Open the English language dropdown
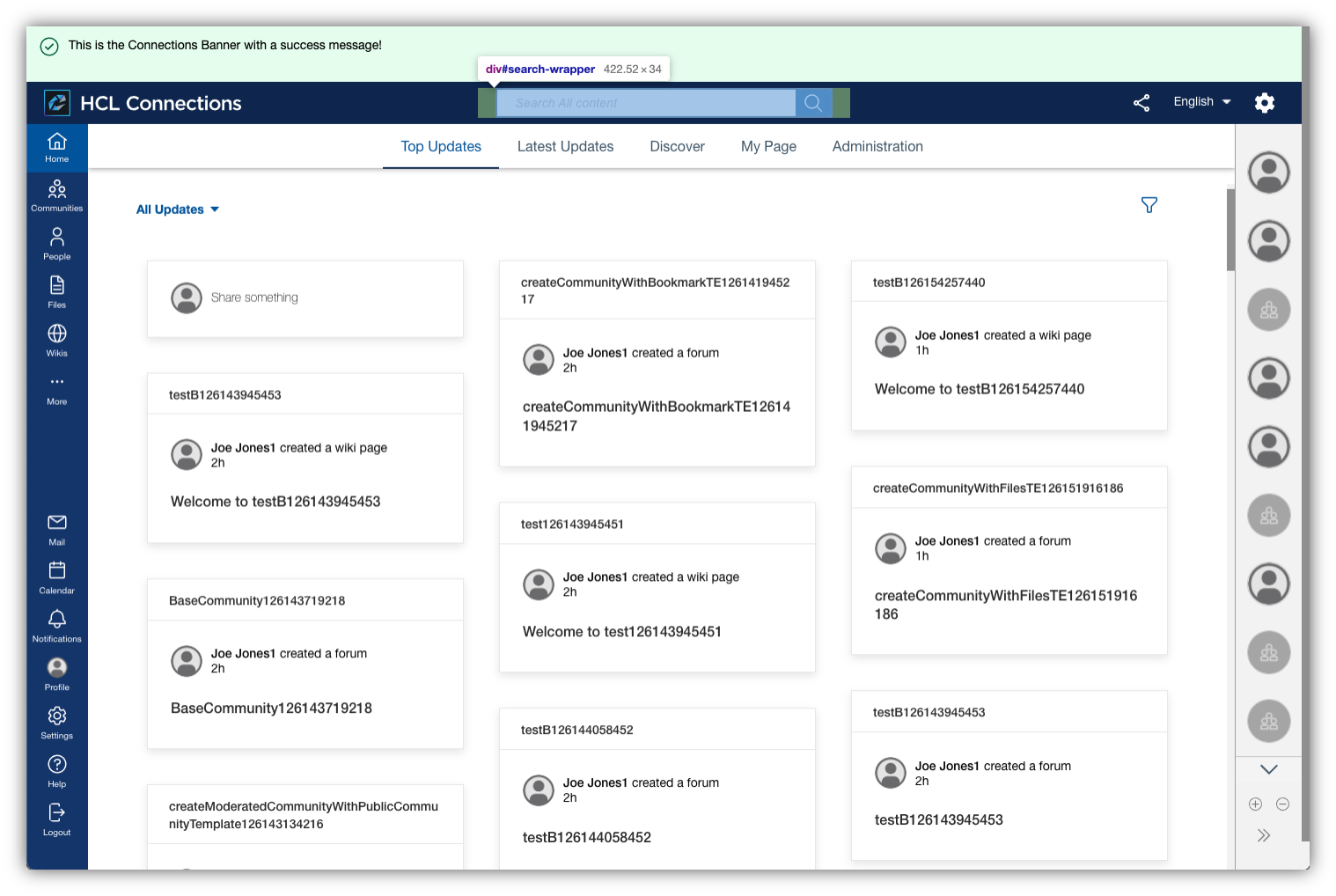Viewport: 1336px width, 896px height. pos(1200,101)
